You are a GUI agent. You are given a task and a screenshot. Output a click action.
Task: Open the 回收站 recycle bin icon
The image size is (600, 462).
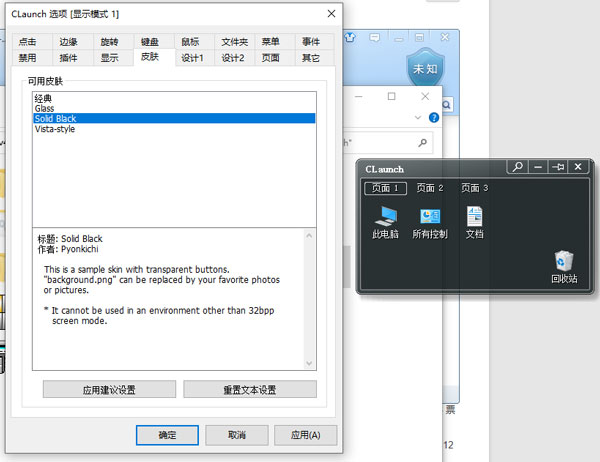(x=564, y=267)
